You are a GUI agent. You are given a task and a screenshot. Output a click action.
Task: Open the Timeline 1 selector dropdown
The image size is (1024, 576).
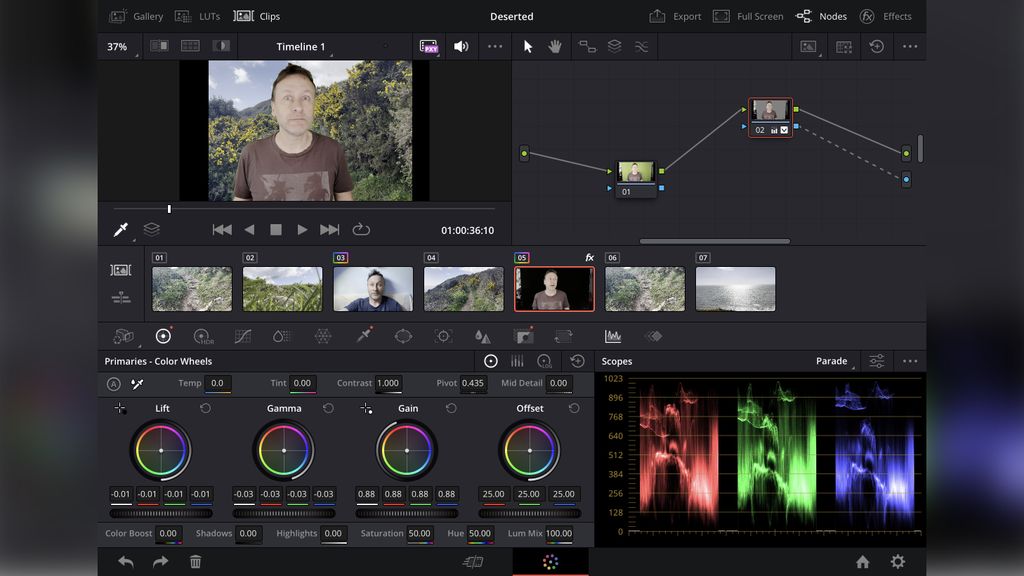(300, 46)
